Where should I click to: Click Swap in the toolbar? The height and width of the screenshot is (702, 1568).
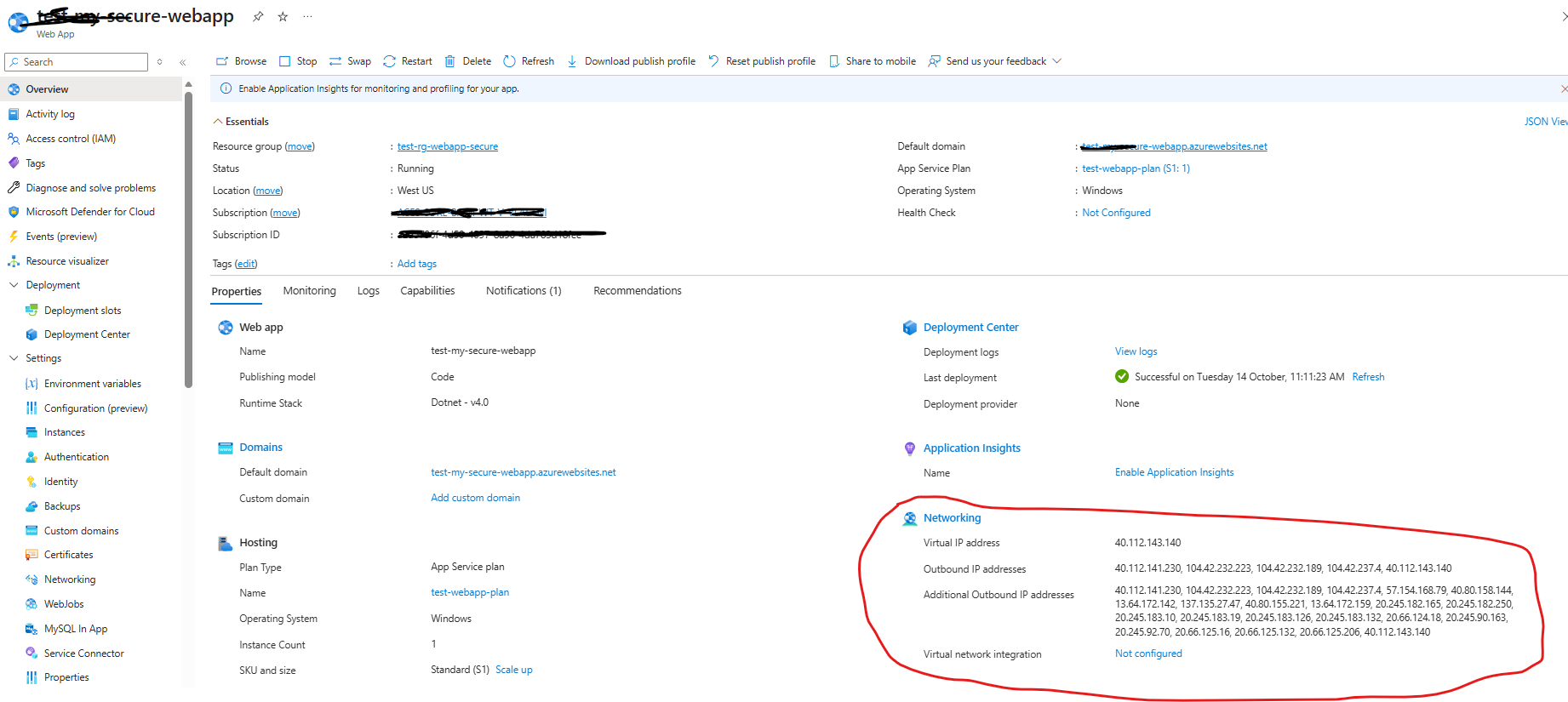pos(350,61)
